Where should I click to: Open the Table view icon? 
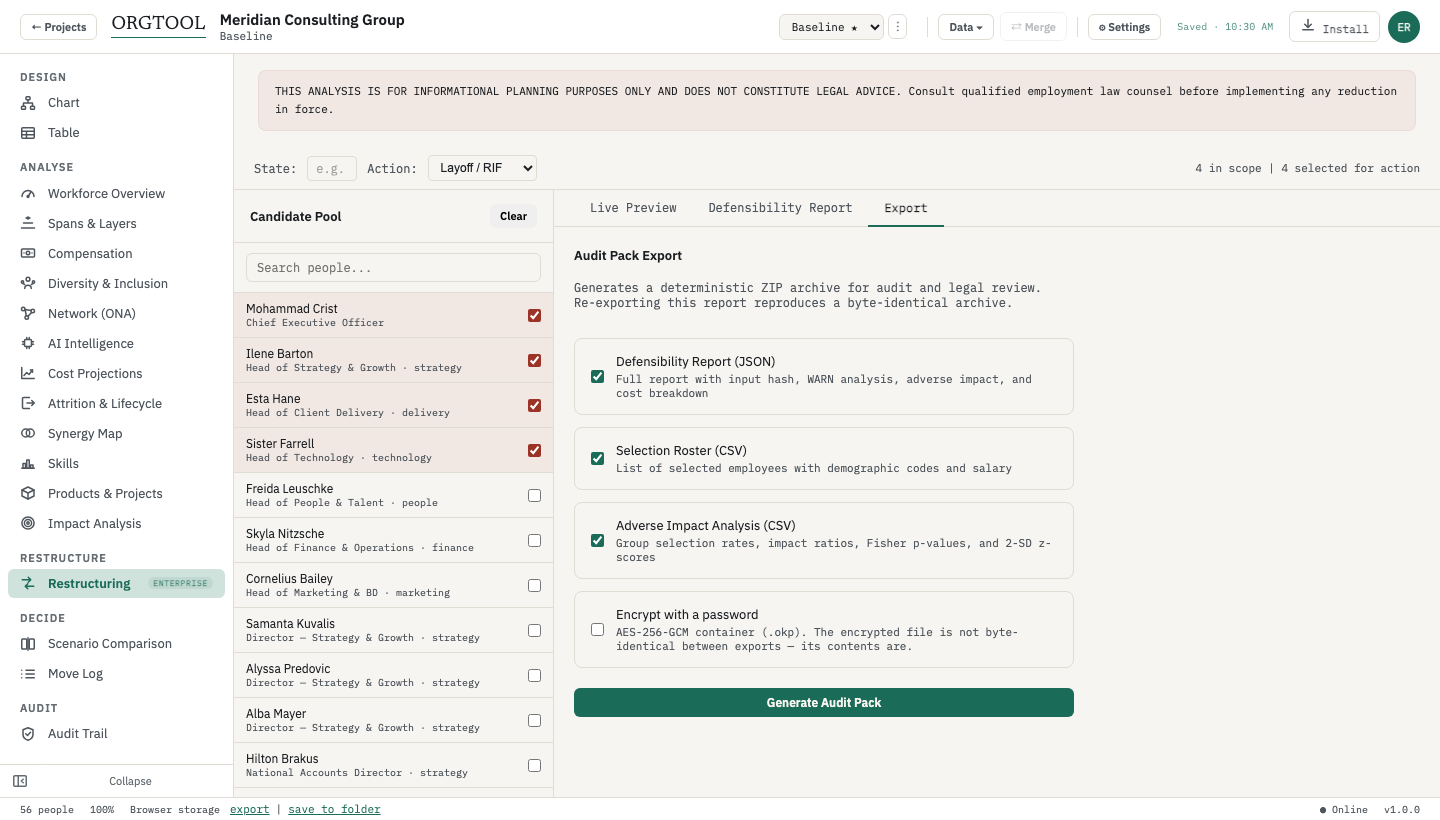28,133
